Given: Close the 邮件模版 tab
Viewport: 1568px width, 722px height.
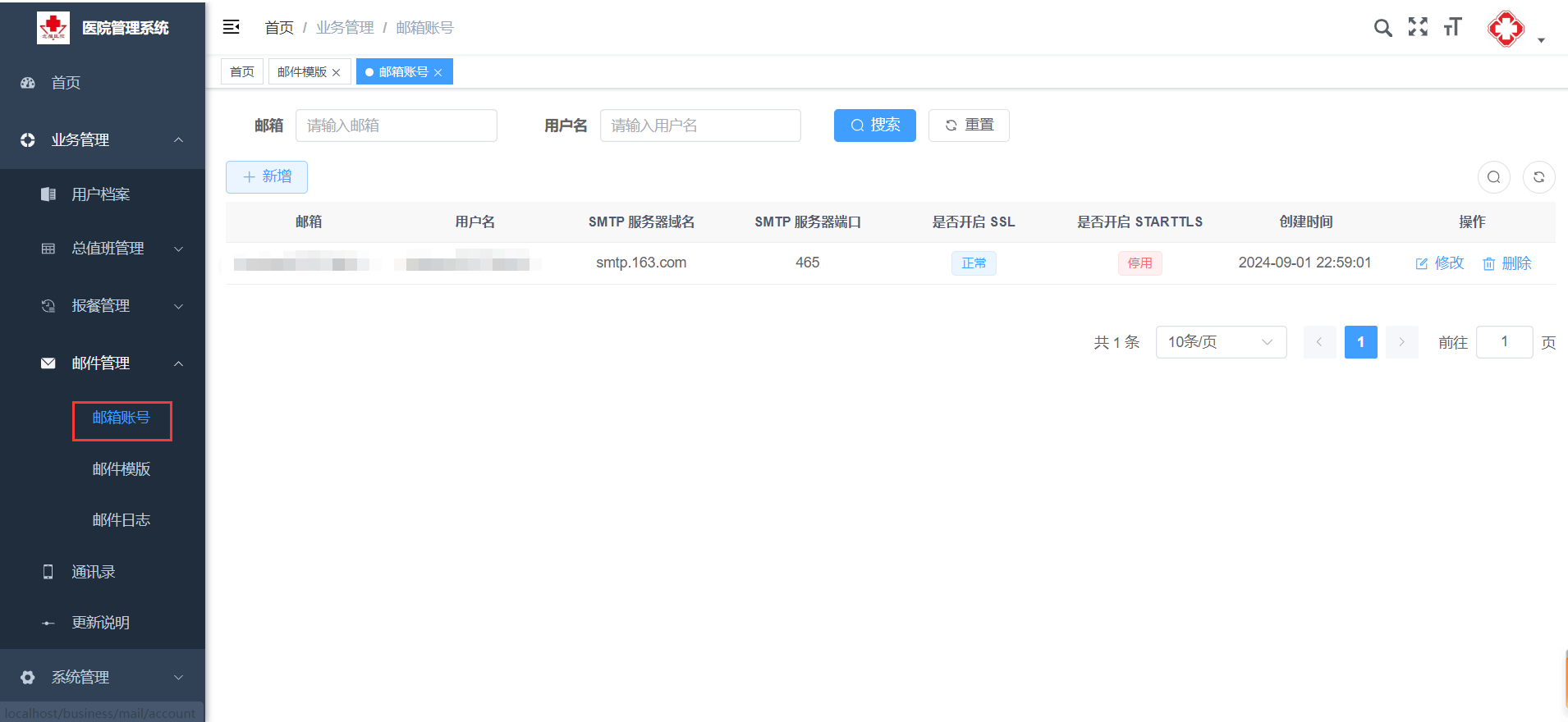Looking at the screenshot, I should [x=336, y=73].
